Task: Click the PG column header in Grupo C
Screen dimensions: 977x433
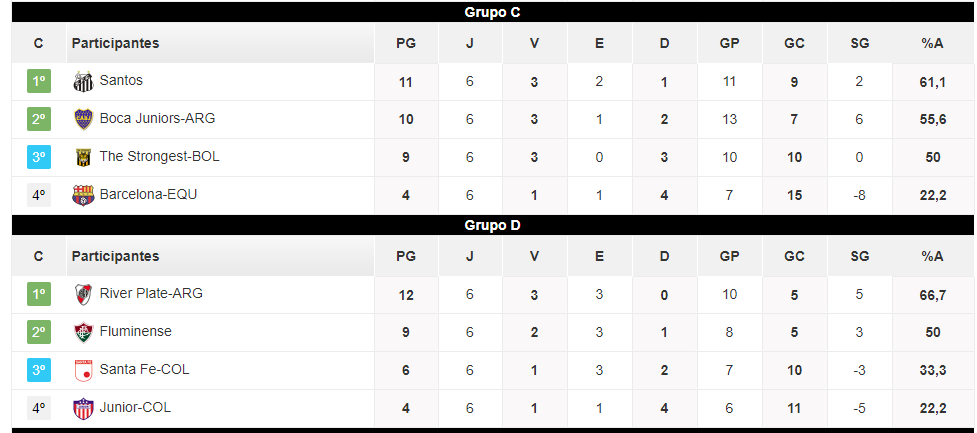Action: pos(406,43)
